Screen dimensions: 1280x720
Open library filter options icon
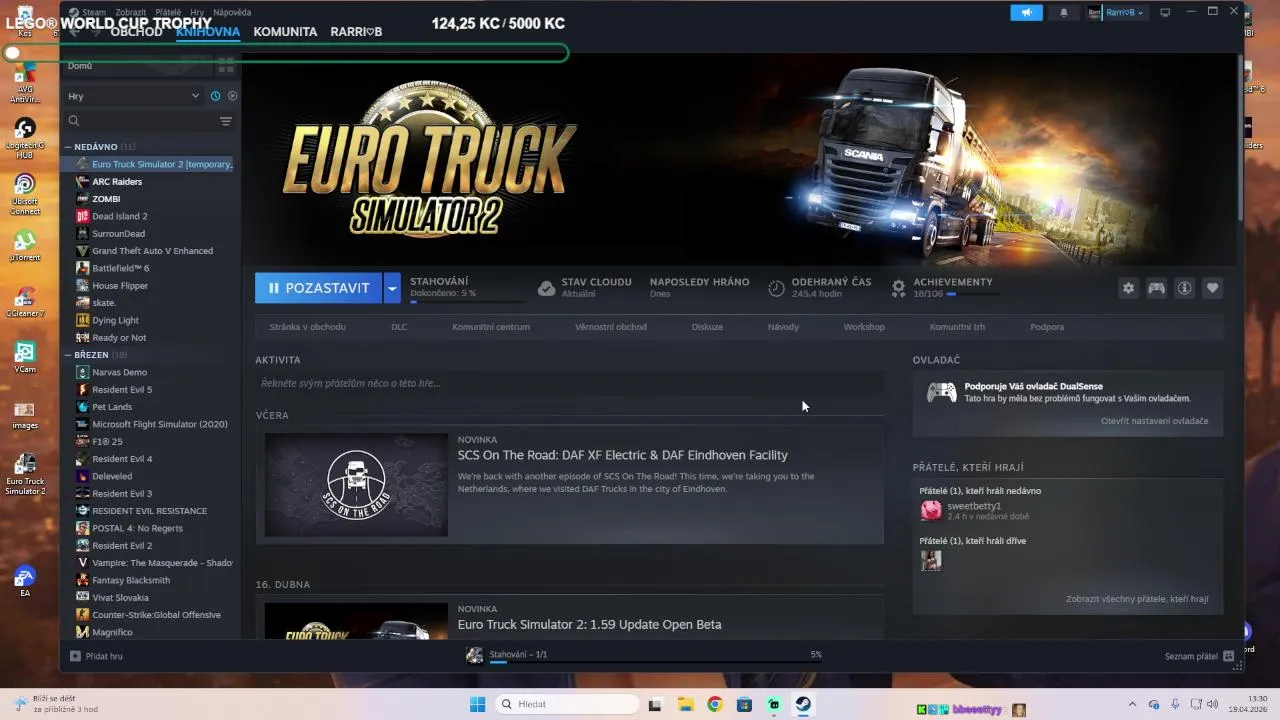click(226, 121)
